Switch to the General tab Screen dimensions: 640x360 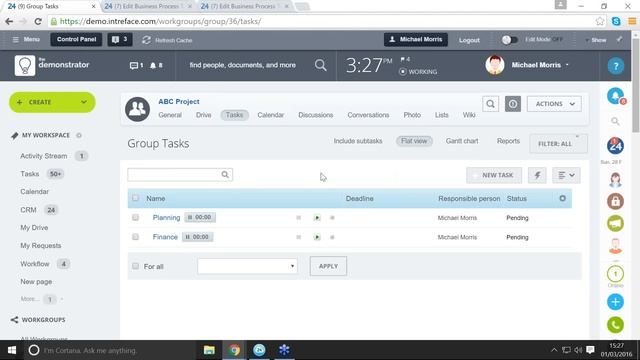click(x=170, y=115)
